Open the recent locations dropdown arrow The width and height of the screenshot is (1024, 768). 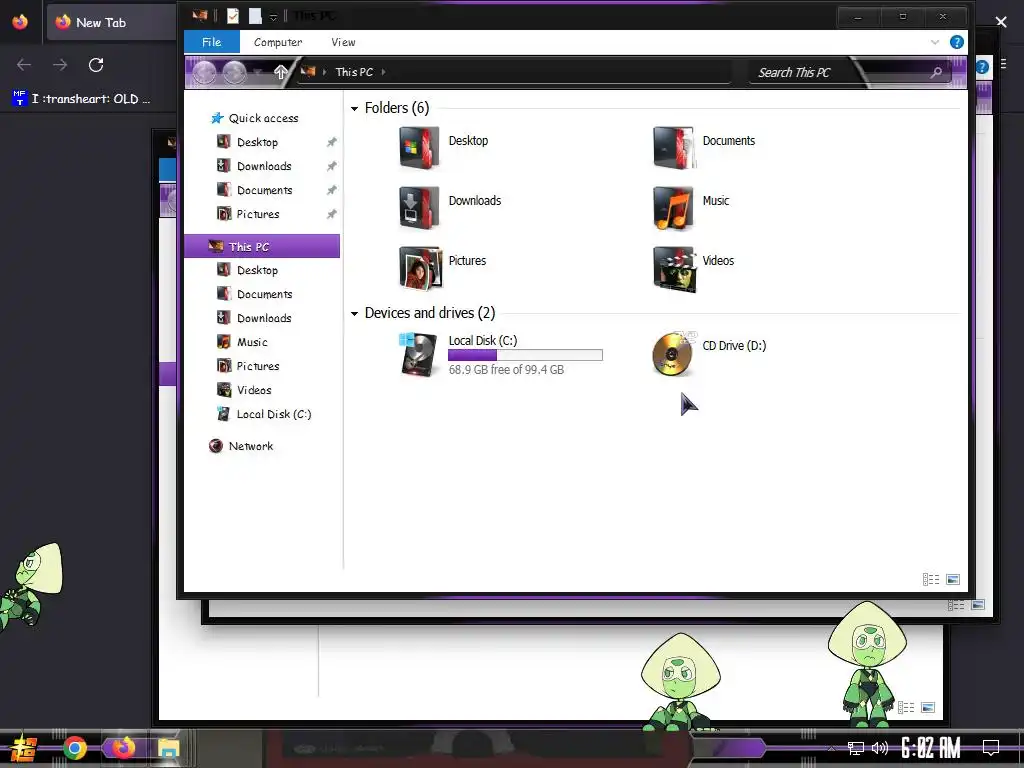click(259, 72)
